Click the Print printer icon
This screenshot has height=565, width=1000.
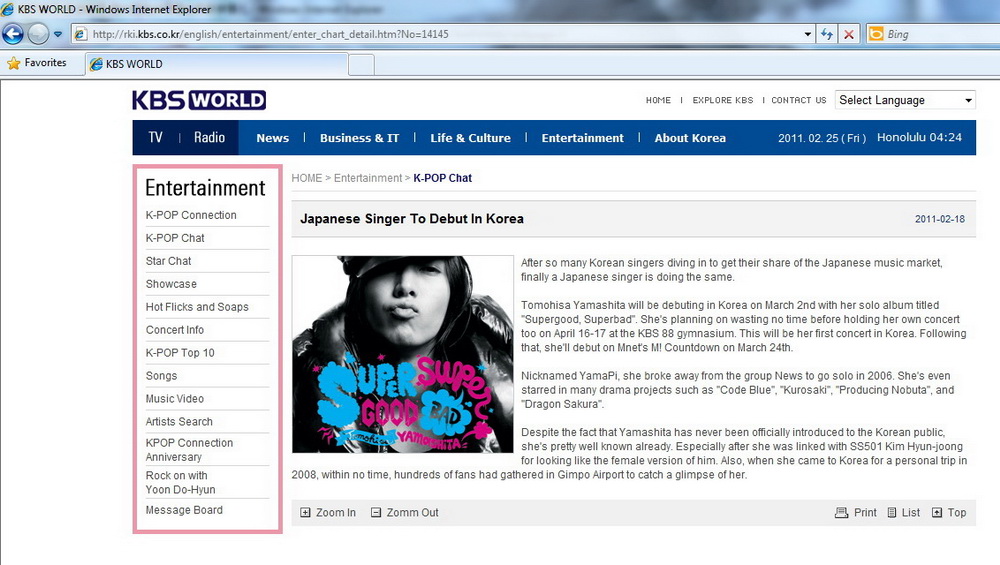tap(841, 513)
